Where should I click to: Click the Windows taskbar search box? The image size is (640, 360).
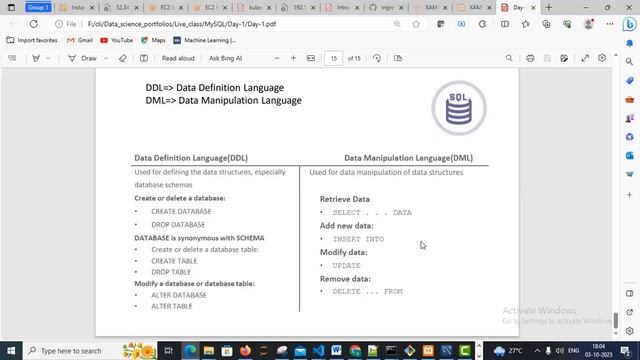(90, 351)
